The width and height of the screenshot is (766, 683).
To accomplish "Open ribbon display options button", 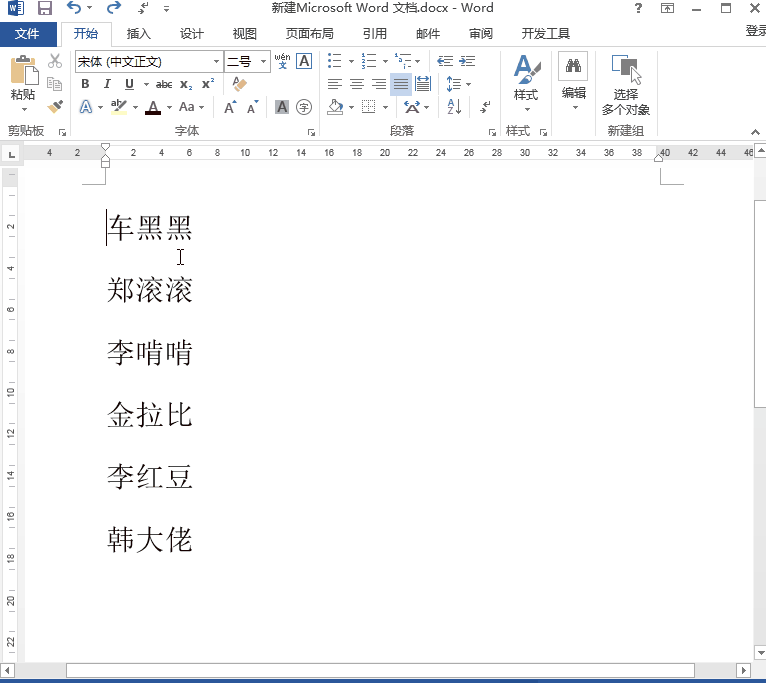I will click(667, 8).
